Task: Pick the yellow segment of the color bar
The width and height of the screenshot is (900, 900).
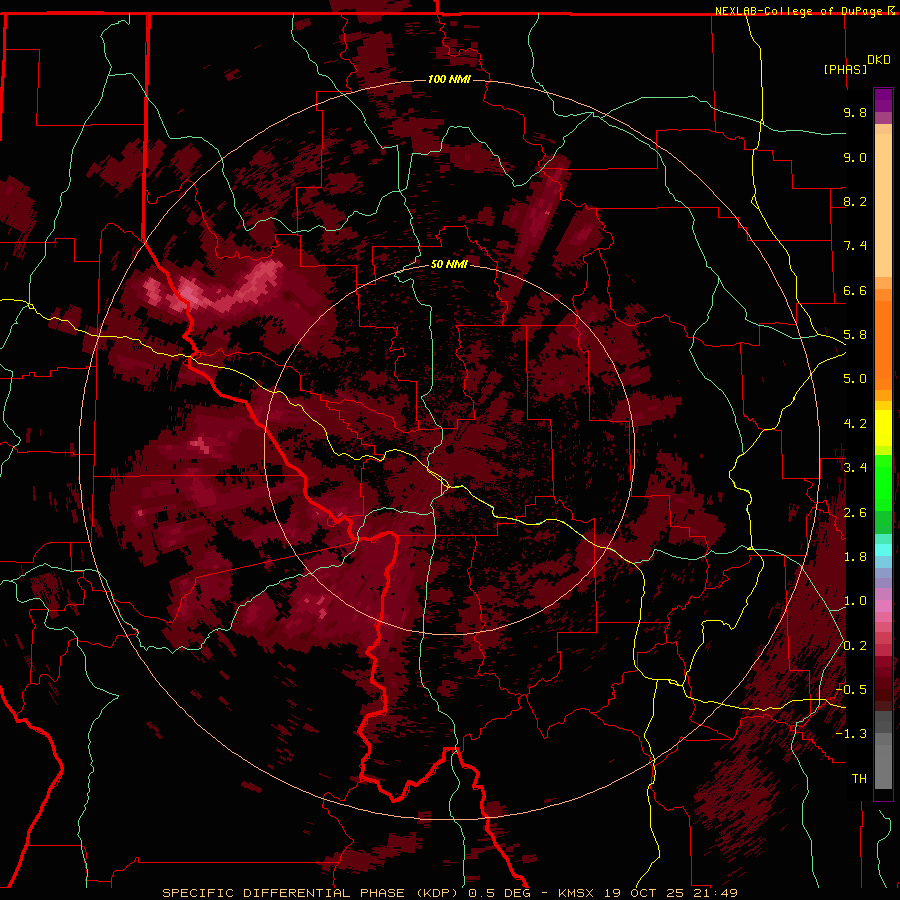Action: click(883, 428)
